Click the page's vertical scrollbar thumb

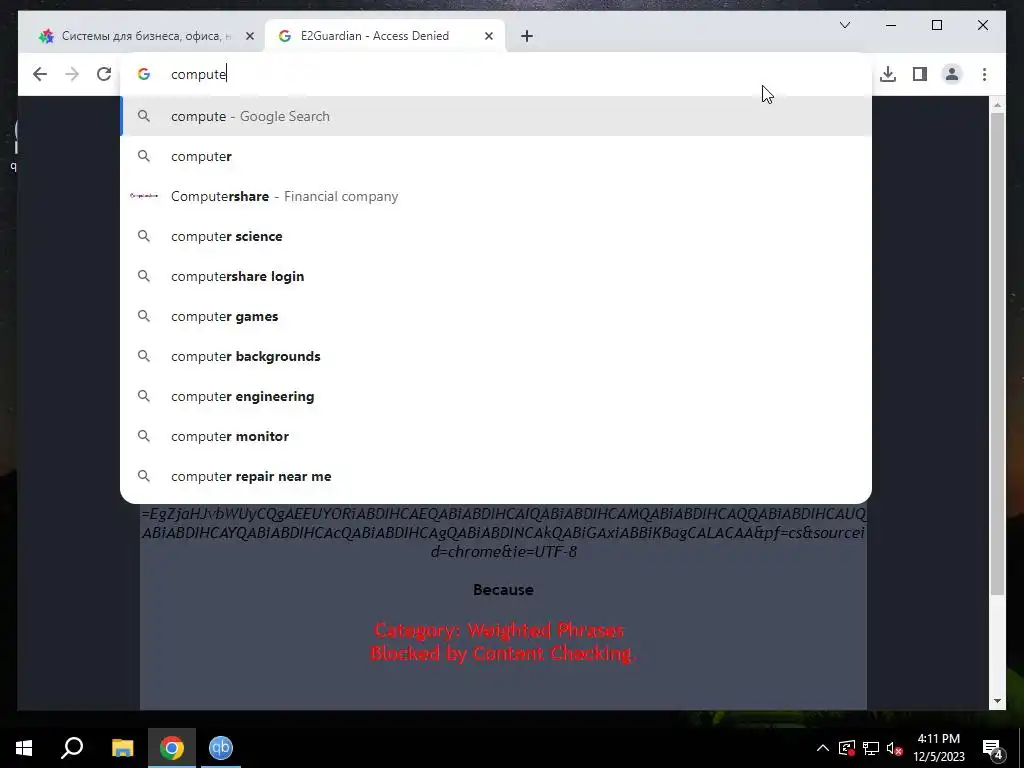coord(997,353)
